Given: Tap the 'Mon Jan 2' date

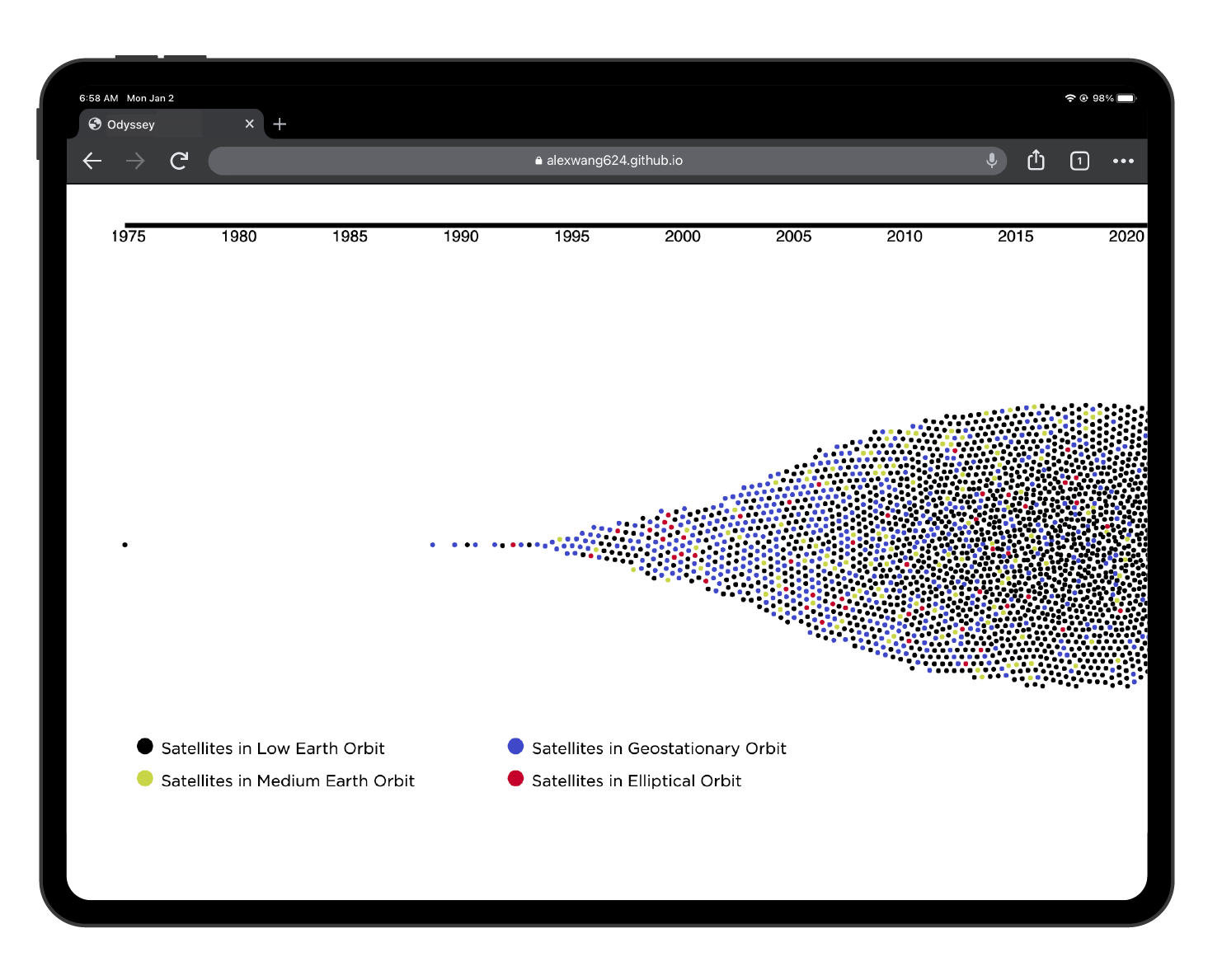Looking at the screenshot, I should pos(150,98).
